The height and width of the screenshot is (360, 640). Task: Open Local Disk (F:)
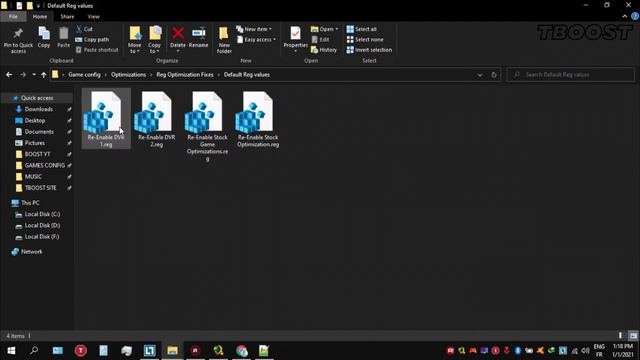42,237
